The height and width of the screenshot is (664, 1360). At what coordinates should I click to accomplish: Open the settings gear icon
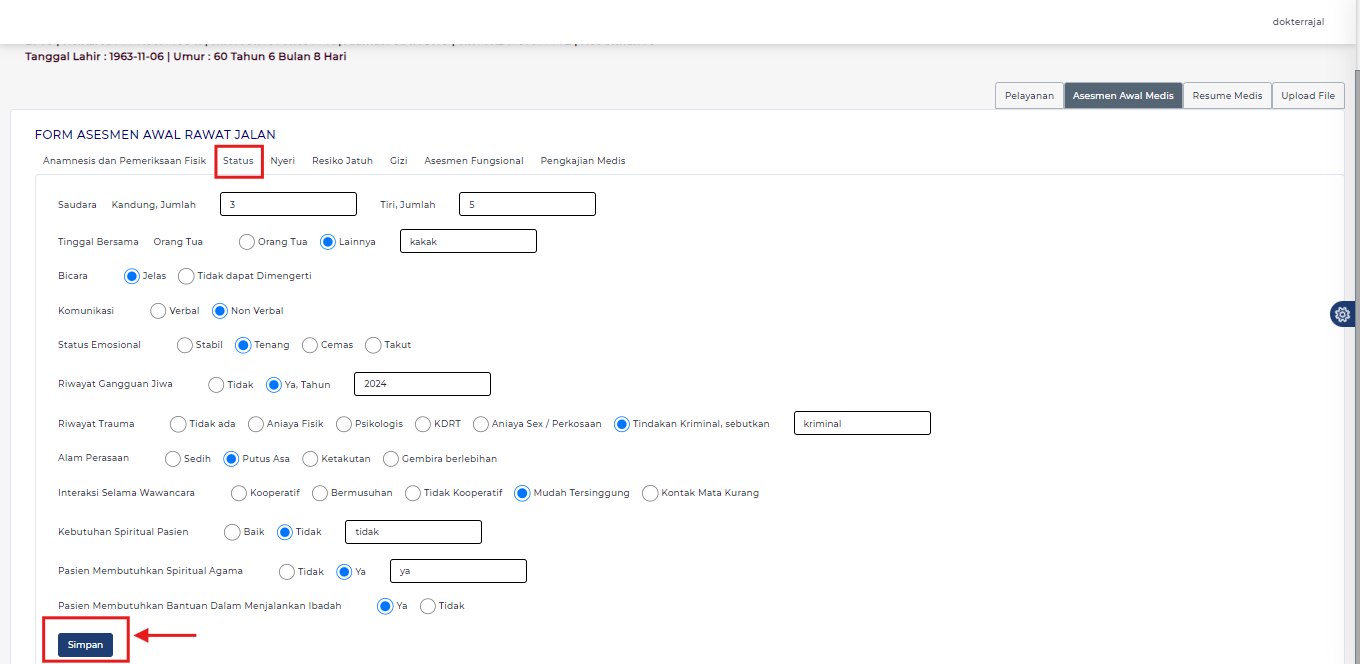click(x=1342, y=314)
